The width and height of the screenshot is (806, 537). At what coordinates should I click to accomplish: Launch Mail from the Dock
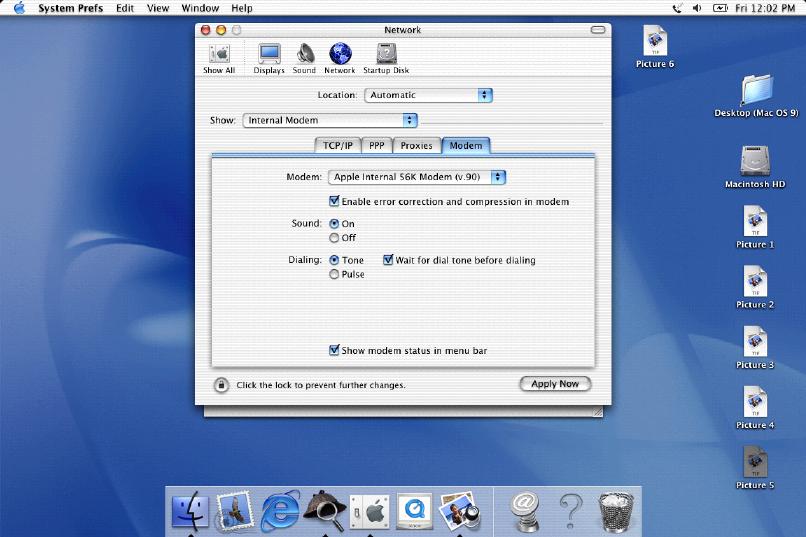(234, 511)
